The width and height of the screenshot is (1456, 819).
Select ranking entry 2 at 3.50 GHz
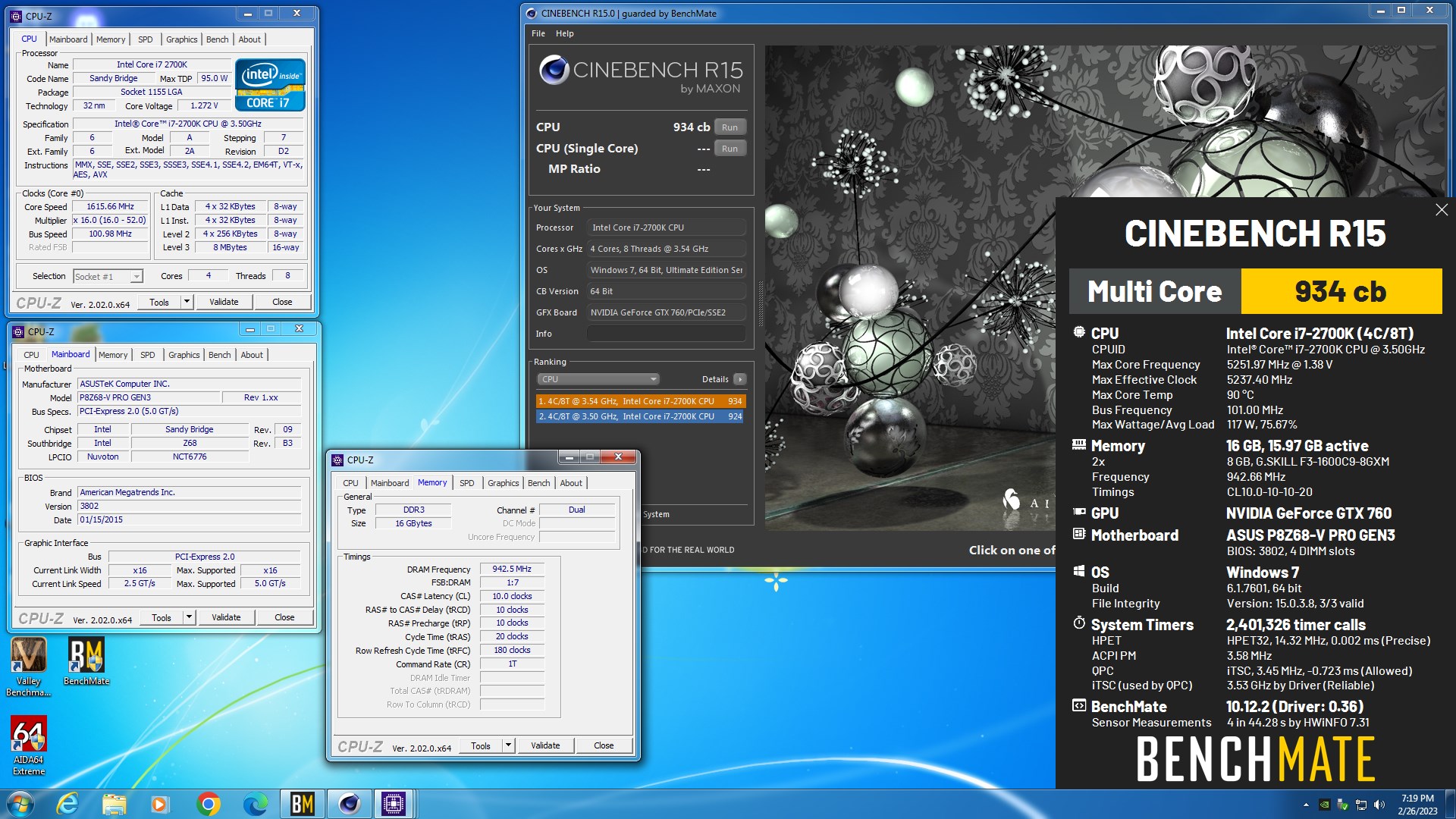pyautogui.click(x=641, y=416)
